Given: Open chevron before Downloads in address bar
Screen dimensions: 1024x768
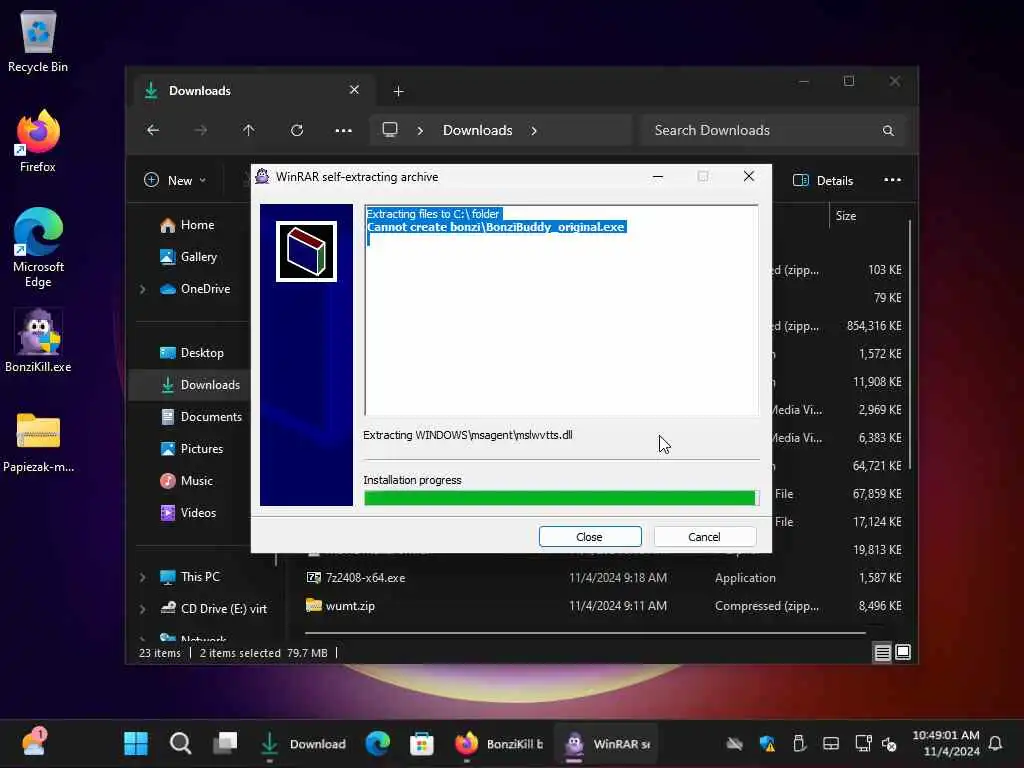Looking at the screenshot, I should [x=421, y=131].
